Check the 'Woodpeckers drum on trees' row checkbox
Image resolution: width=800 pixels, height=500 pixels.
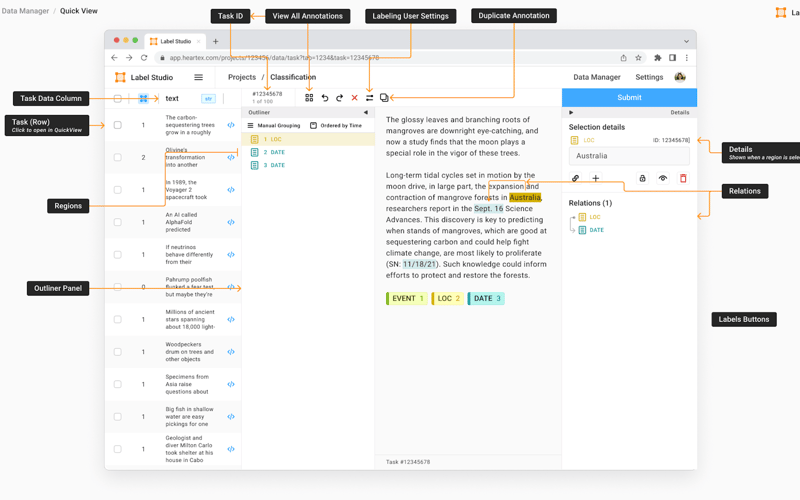pos(117,352)
